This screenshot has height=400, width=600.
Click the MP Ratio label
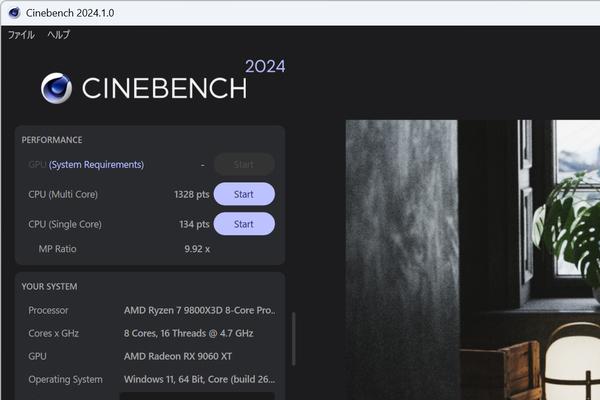(57, 249)
